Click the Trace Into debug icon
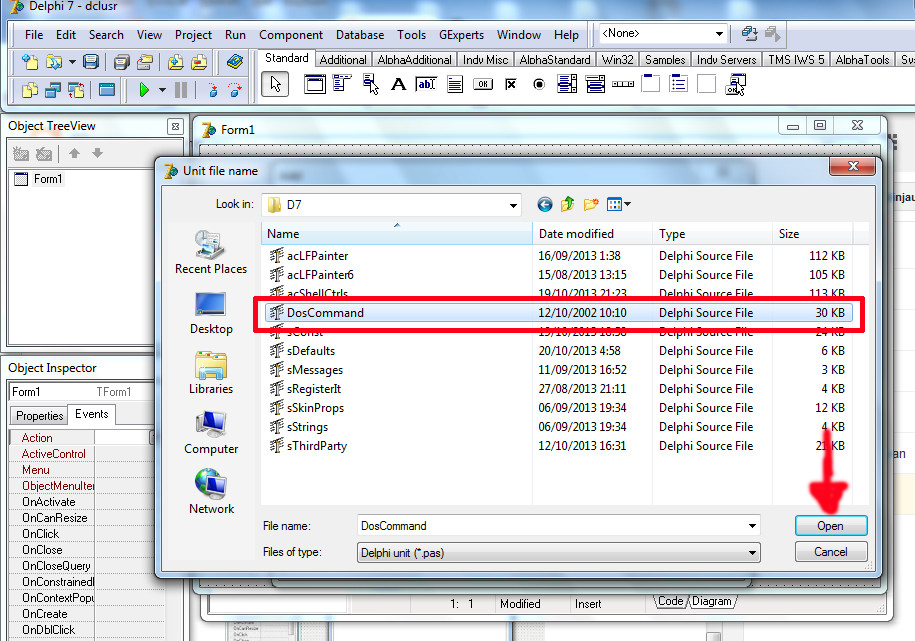The image size is (915, 641). [x=213, y=90]
